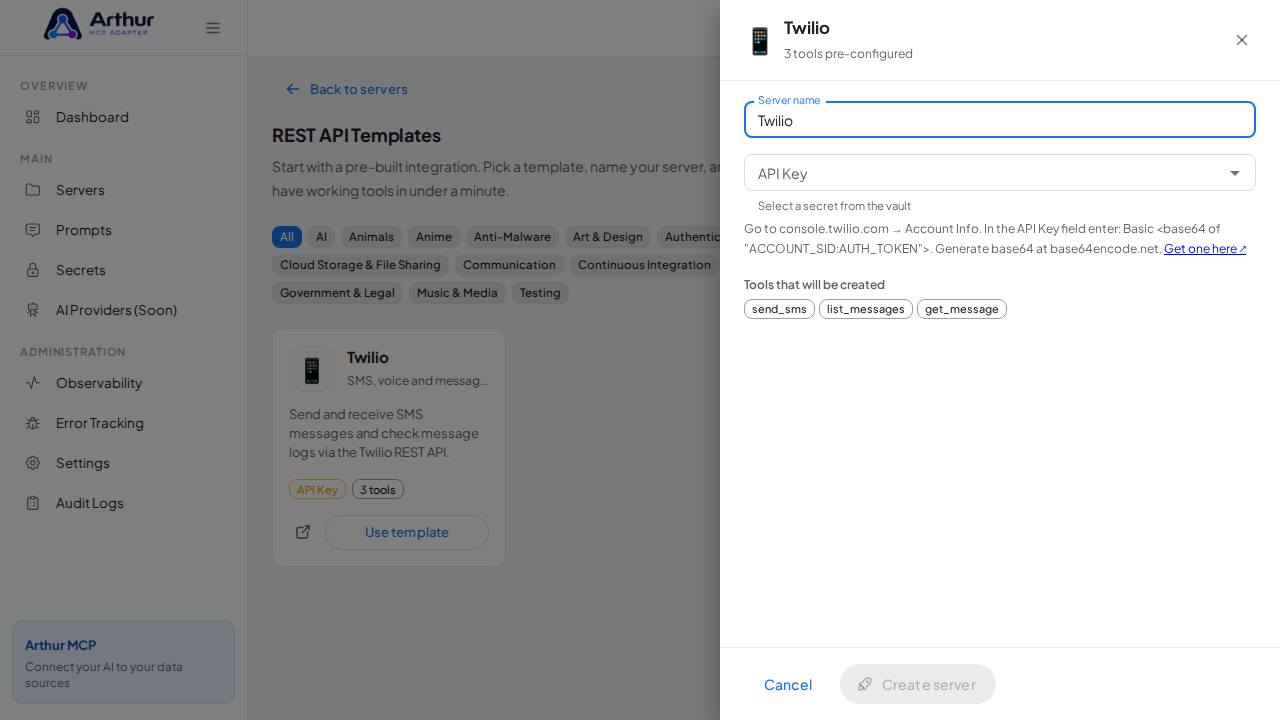The image size is (1280, 720).
Task: Click the Arthur MCP promo card
Action: click(123, 662)
